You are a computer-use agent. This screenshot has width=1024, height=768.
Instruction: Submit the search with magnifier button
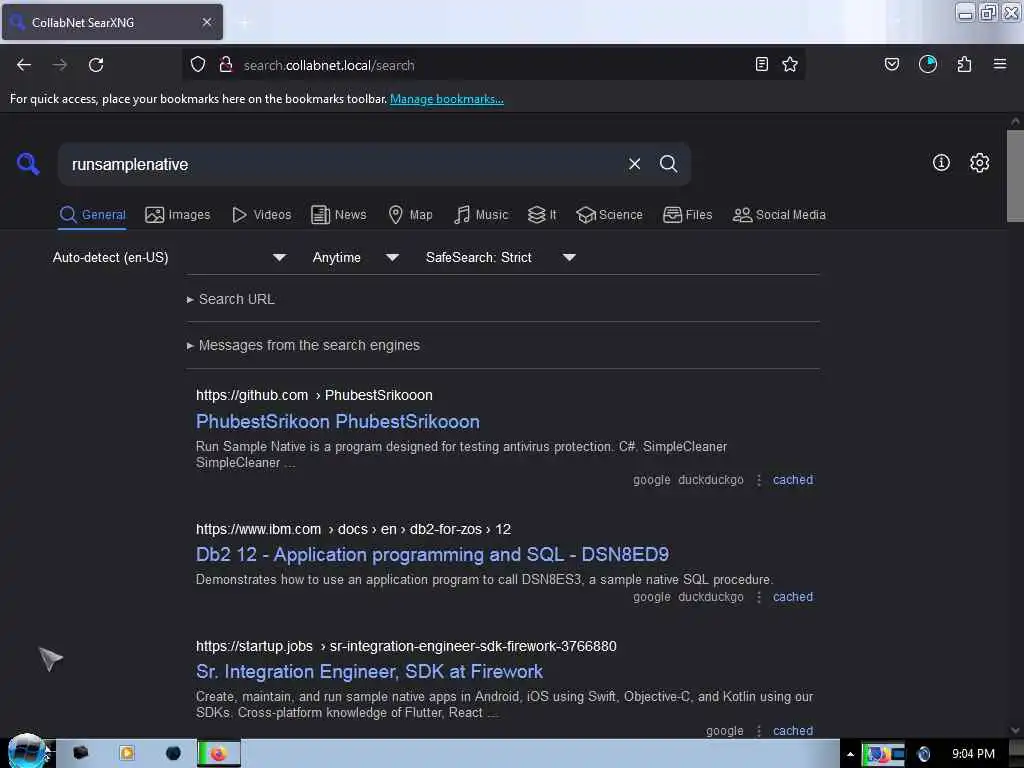coord(668,164)
